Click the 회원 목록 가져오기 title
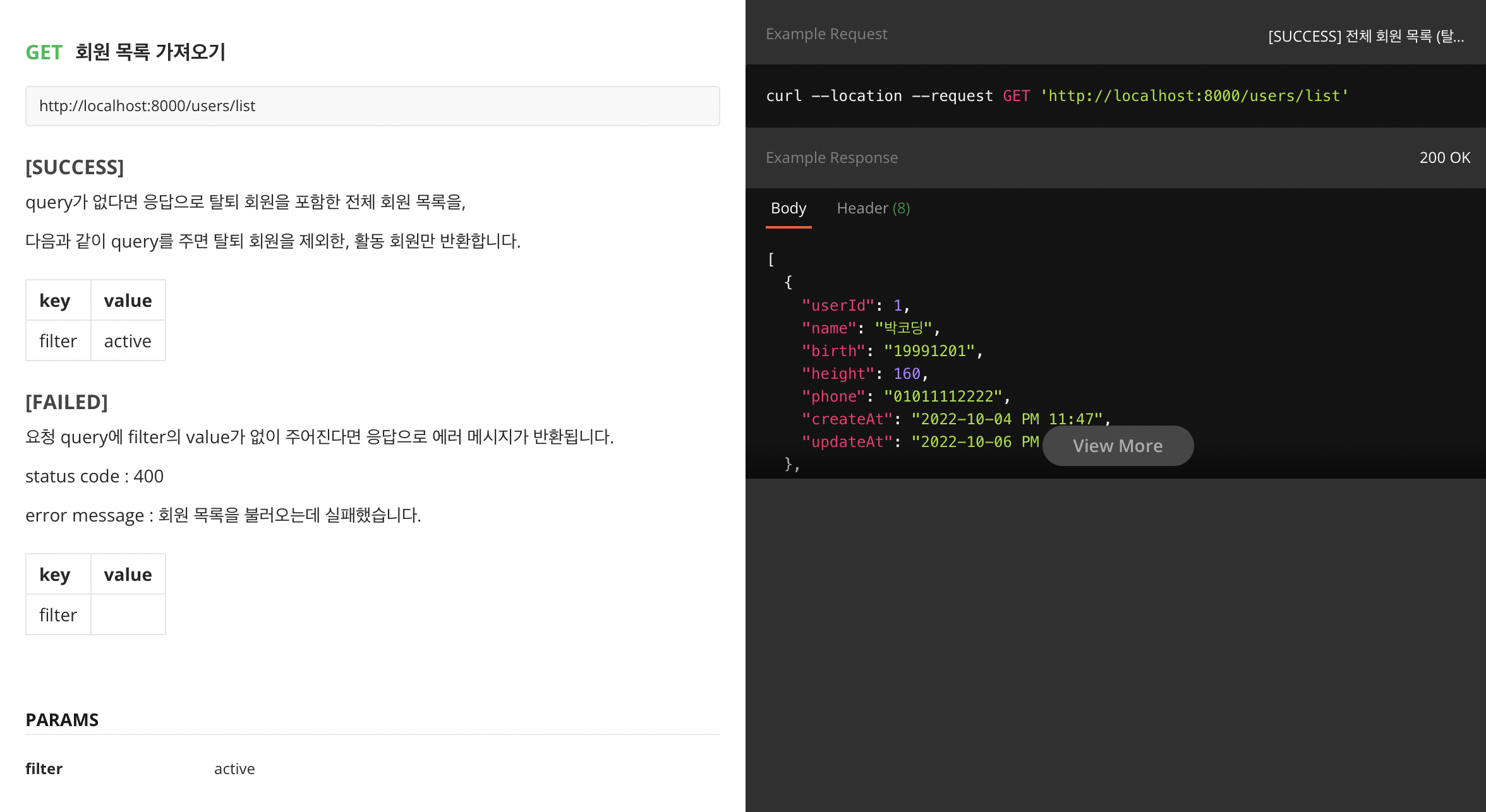The height and width of the screenshot is (812, 1486). 150,52
